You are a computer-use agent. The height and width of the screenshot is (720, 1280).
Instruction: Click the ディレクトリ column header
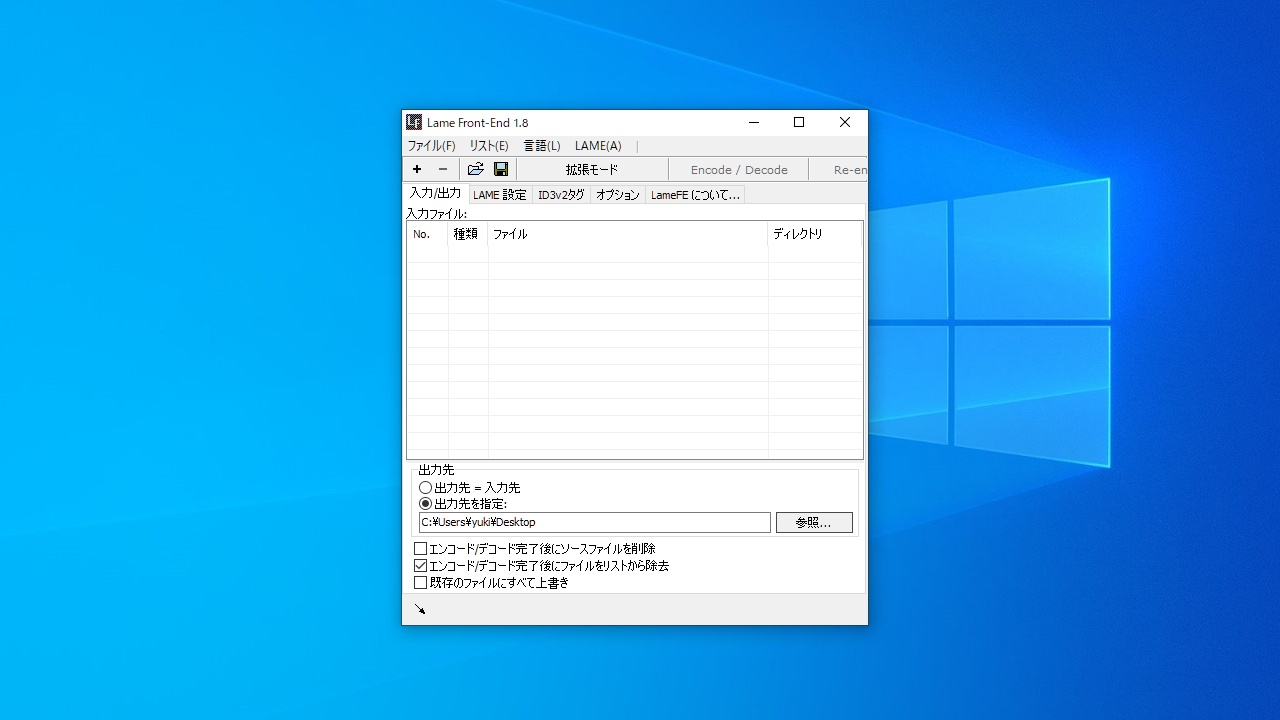tap(815, 234)
